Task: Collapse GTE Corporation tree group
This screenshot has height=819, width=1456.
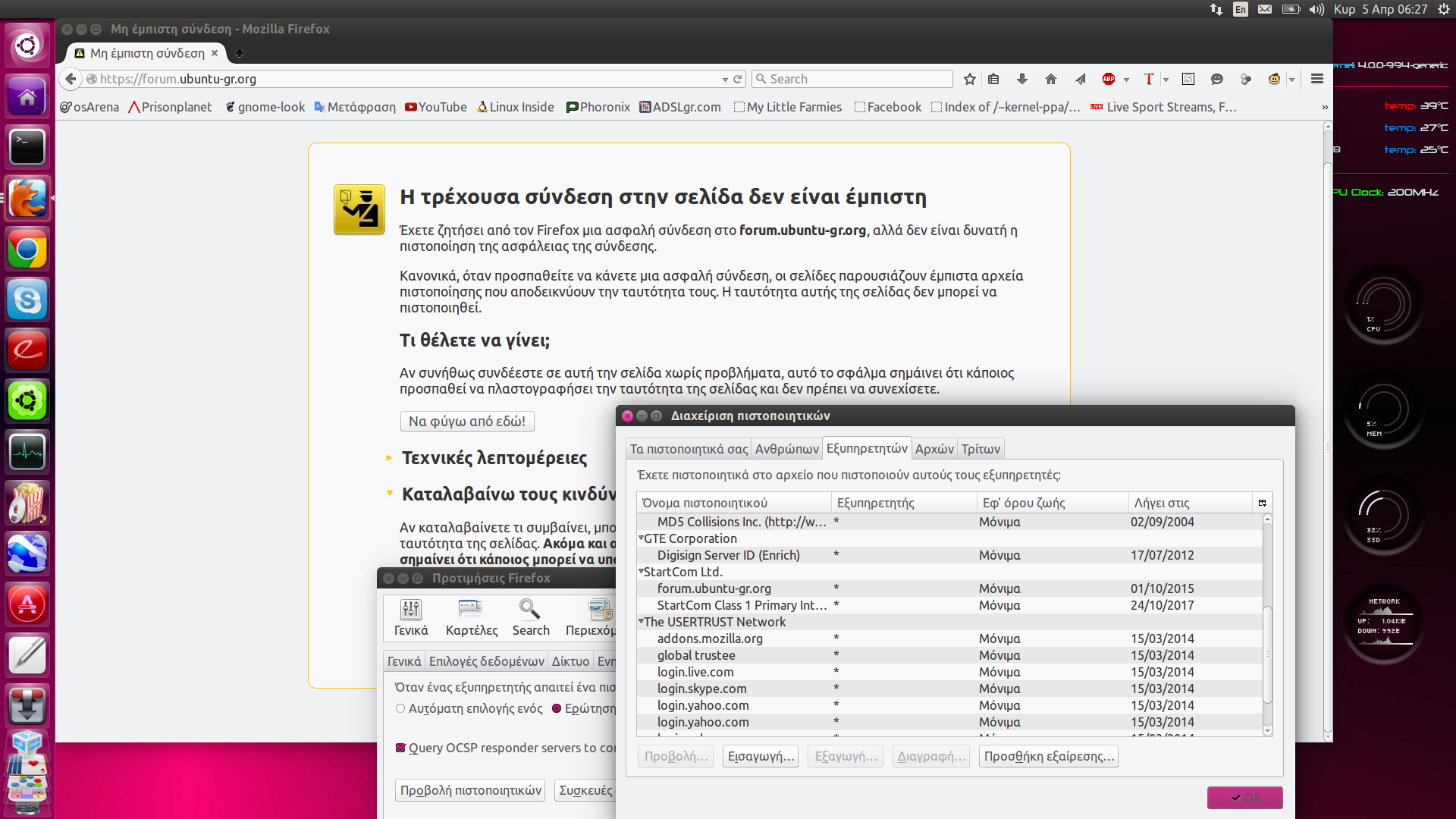Action: coord(641,538)
